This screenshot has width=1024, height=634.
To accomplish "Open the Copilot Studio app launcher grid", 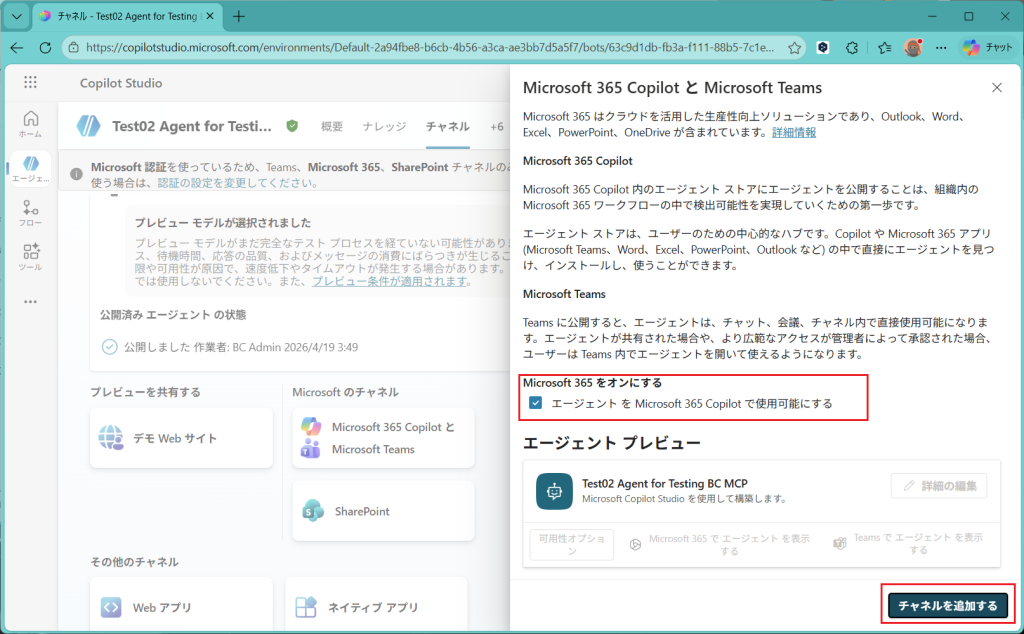I will point(30,83).
